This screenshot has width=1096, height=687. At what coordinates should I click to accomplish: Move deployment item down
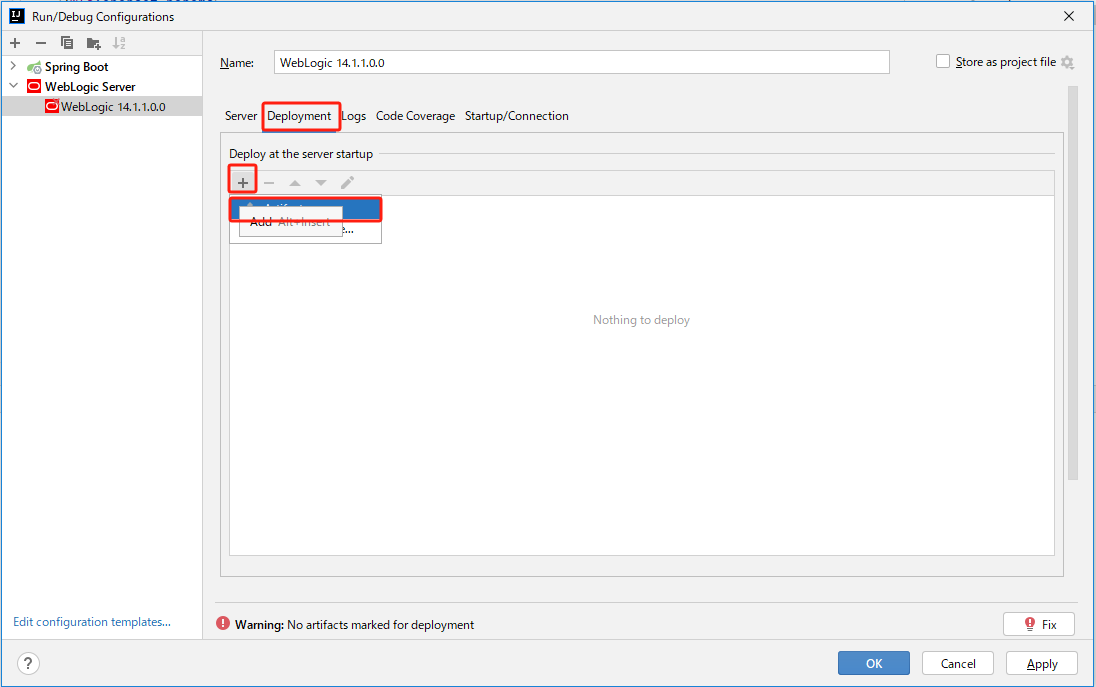pyautogui.click(x=321, y=183)
